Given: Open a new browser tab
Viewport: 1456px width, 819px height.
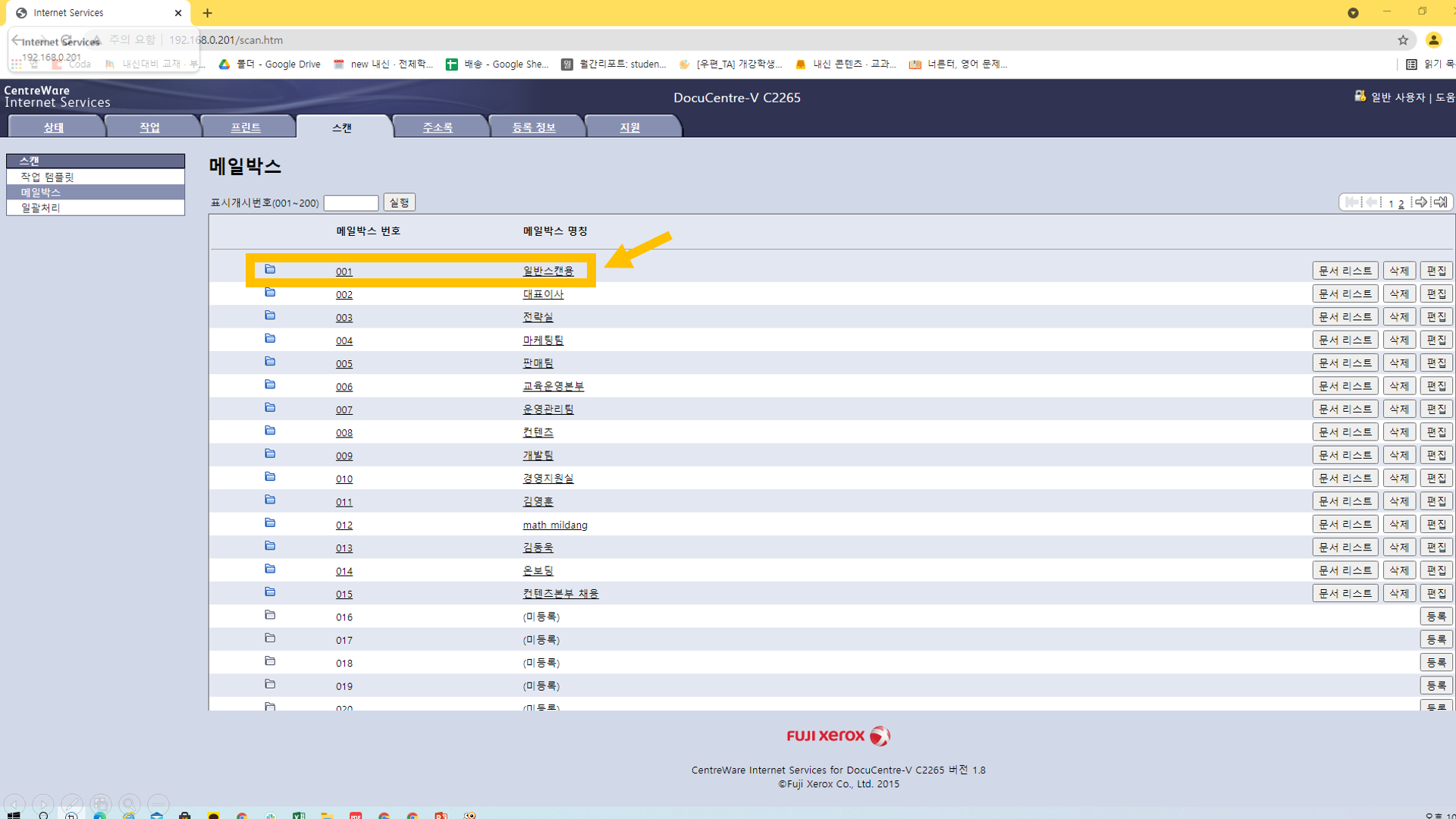Looking at the screenshot, I should 207,13.
